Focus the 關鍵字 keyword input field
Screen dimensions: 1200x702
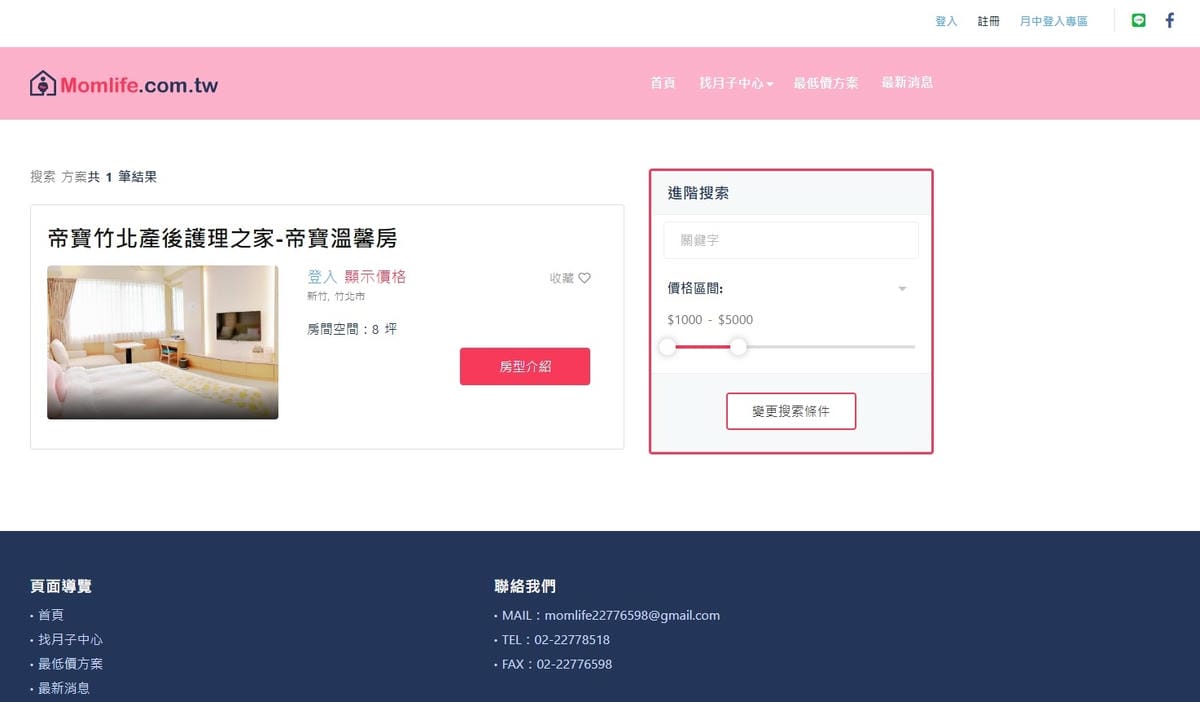pyautogui.click(x=790, y=241)
